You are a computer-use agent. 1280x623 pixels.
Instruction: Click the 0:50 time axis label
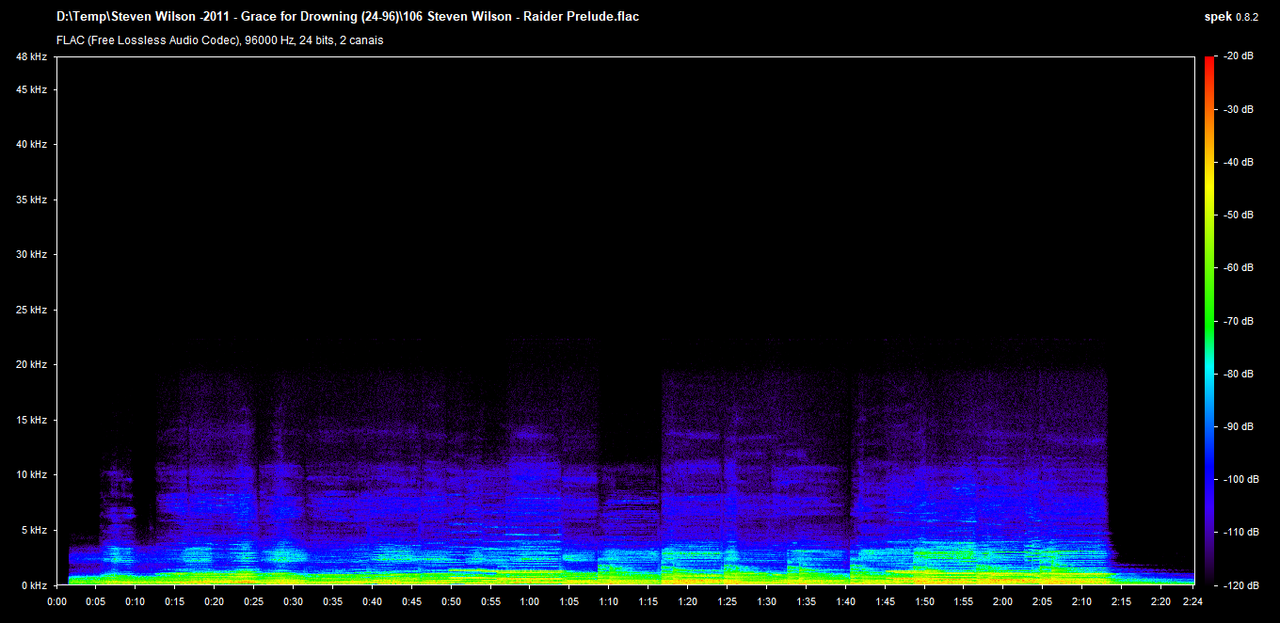(451, 602)
